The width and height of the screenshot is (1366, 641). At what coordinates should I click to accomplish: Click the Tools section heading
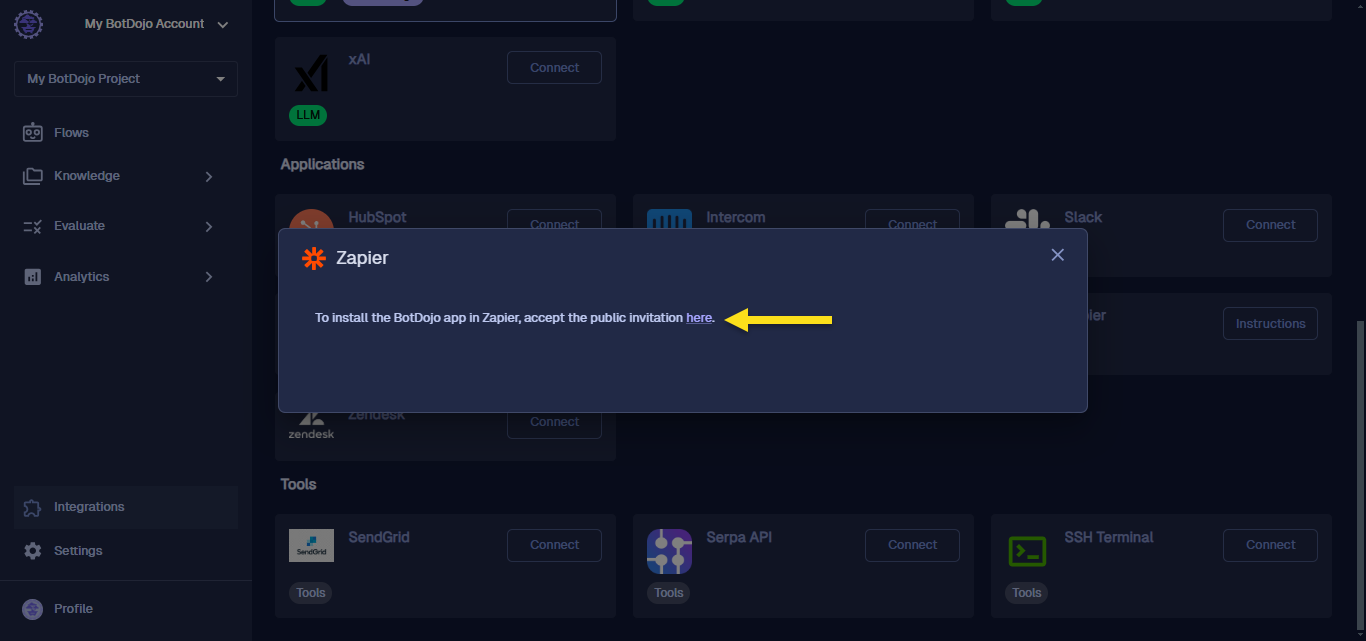298,484
